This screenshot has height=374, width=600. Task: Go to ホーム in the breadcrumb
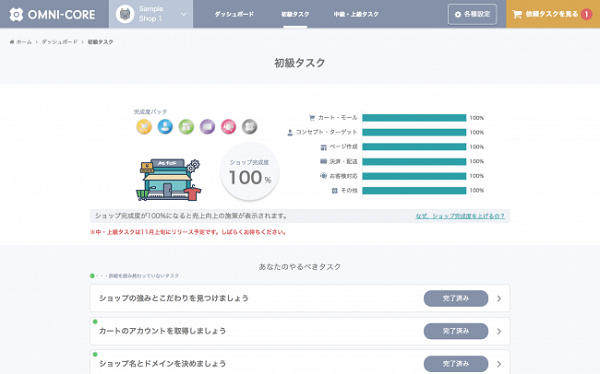[24, 42]
